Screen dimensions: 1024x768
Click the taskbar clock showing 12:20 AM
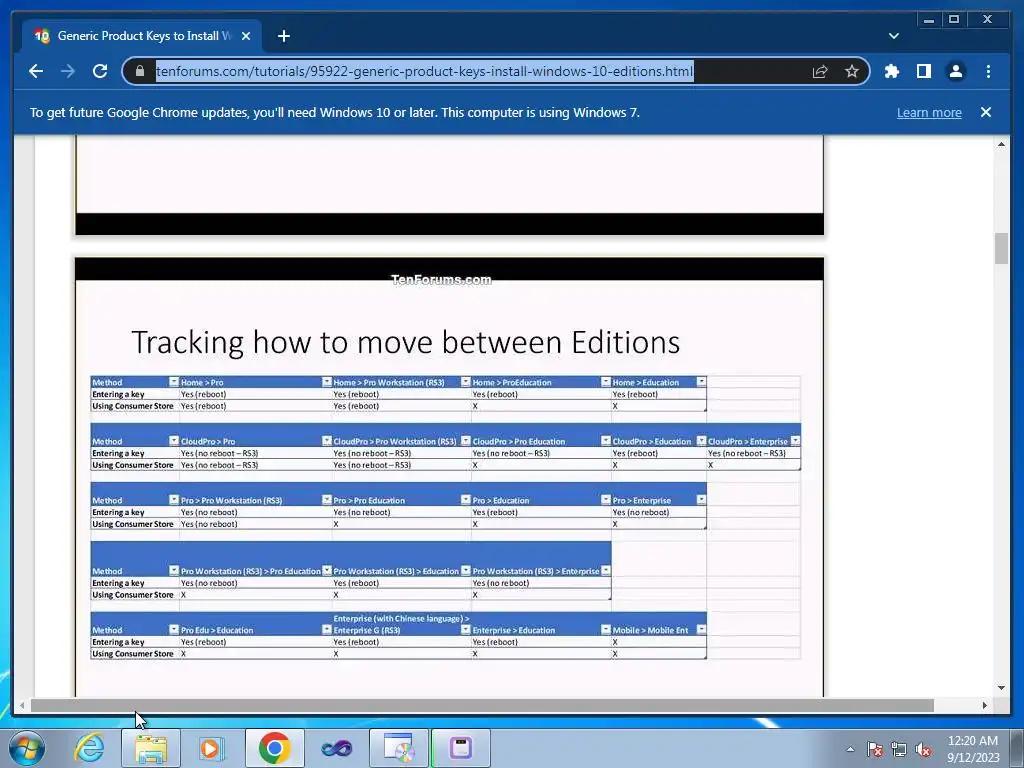[973, 749]
